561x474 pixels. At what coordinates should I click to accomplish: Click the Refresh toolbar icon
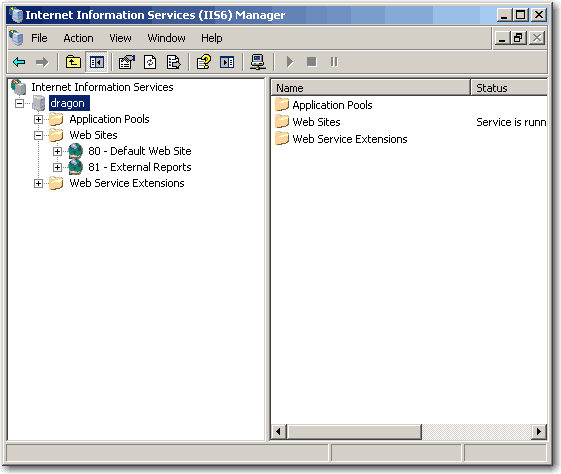150,62
